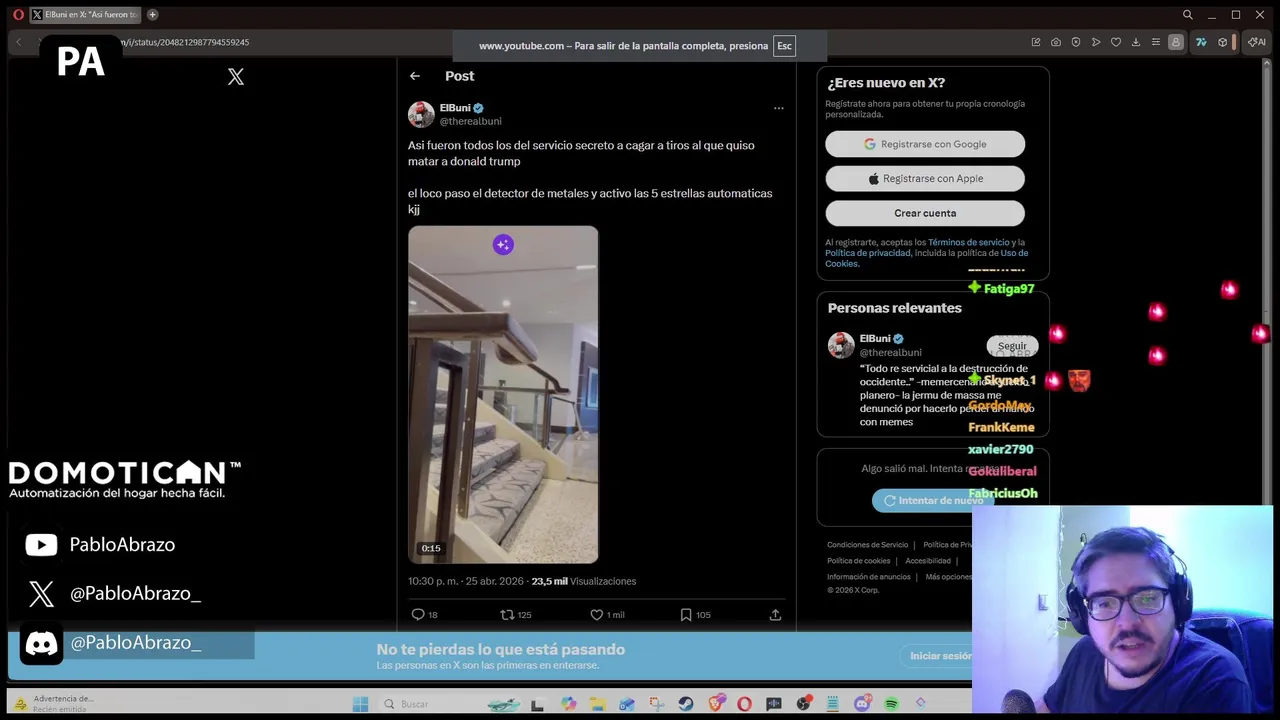Click Registrarse con Apple button
1280x720 pixels.
click(x=925, y=179)
